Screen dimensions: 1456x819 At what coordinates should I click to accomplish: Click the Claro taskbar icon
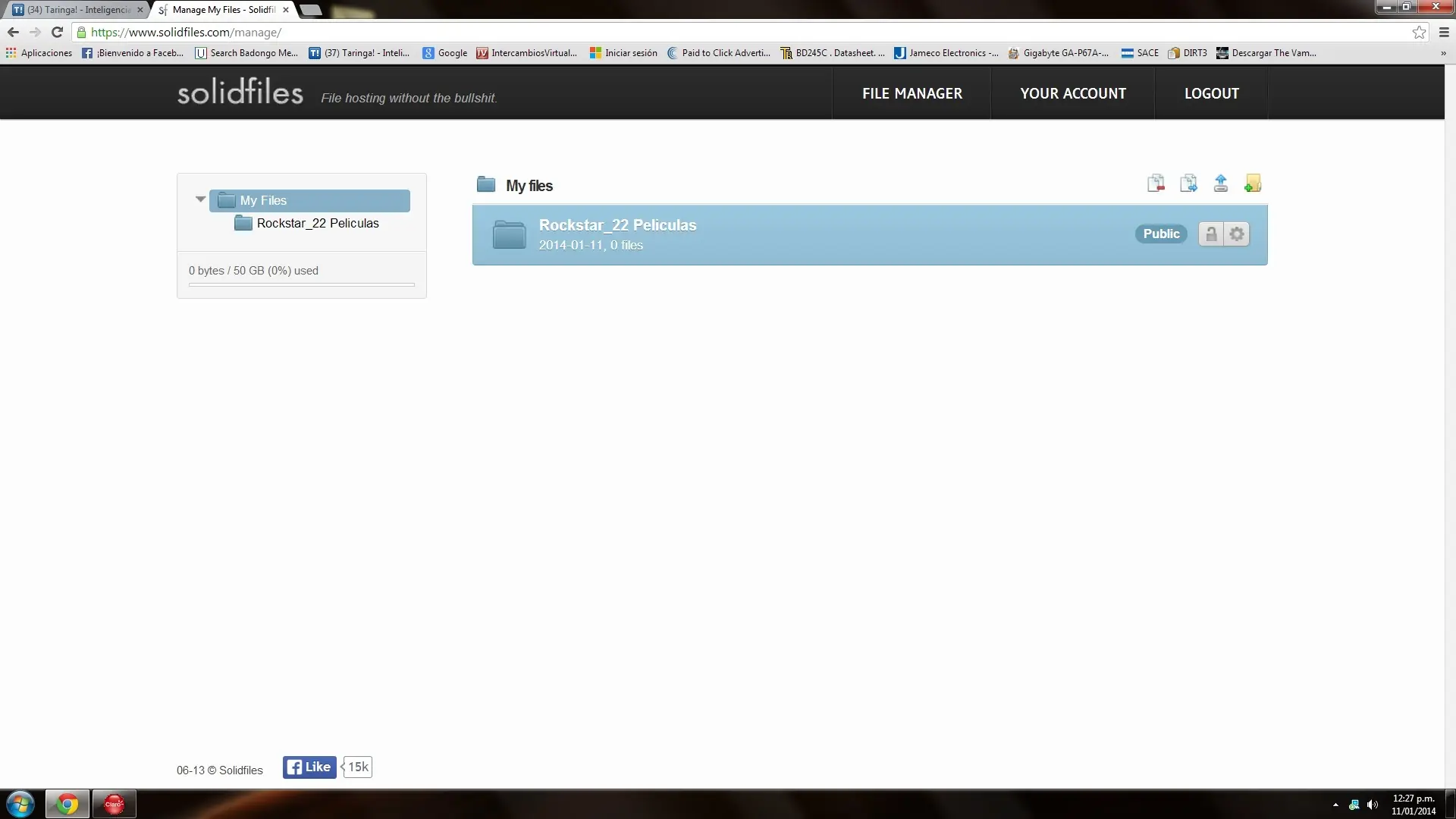(x=114, y=804)
